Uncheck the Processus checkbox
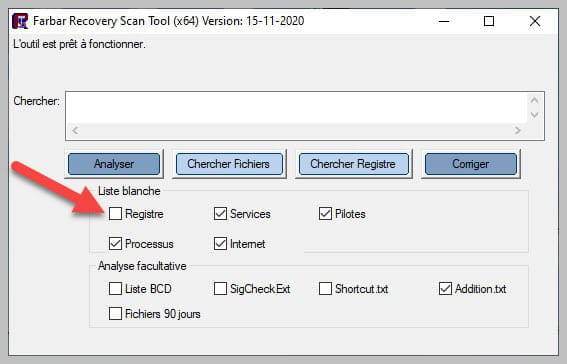 pyautogui.click(x=115, y=244)
